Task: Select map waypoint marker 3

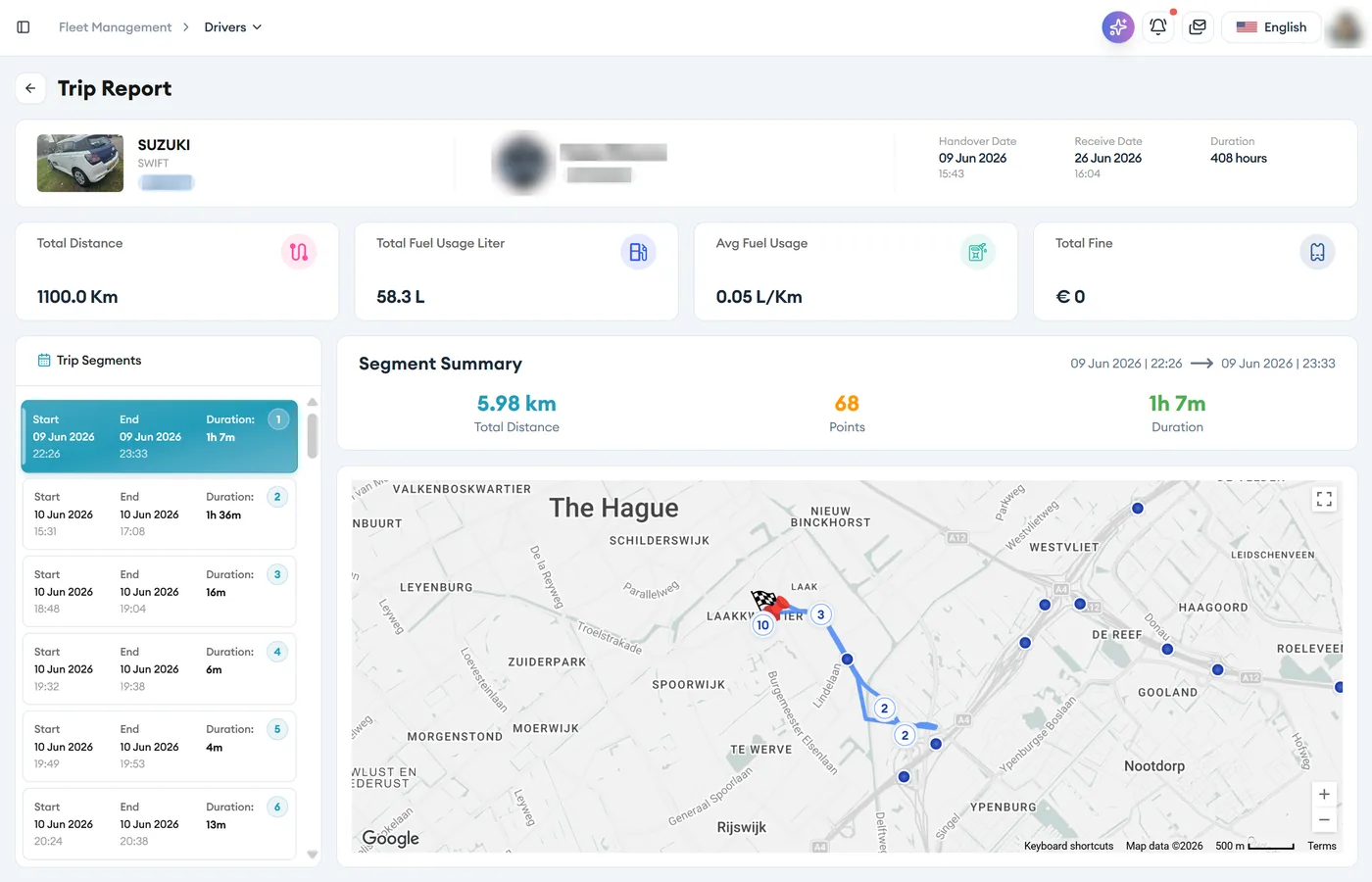Action: [x=821, y=614]
